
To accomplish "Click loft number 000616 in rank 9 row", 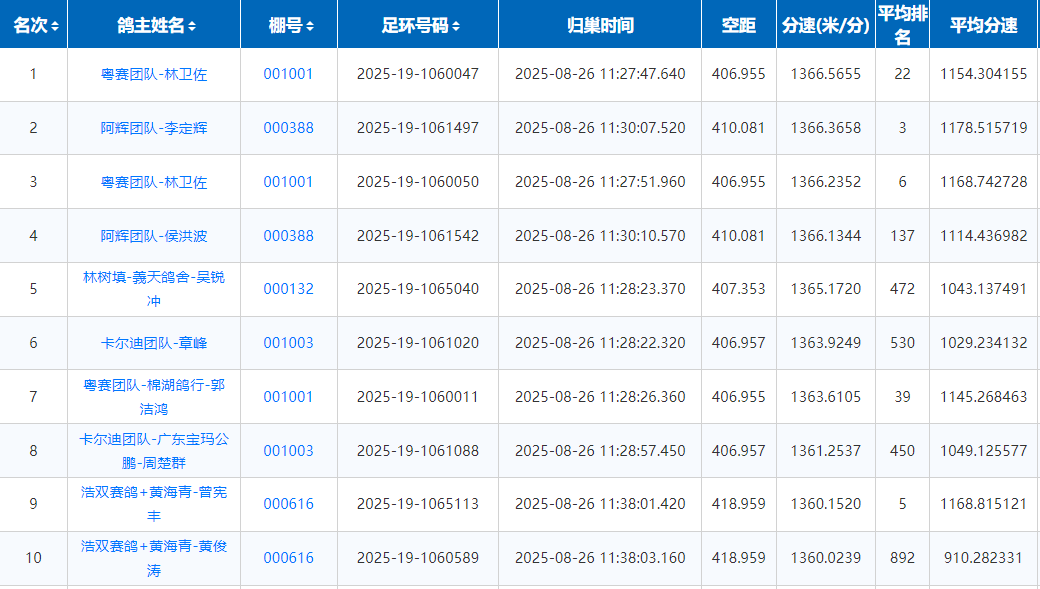I will click(288, 504).
